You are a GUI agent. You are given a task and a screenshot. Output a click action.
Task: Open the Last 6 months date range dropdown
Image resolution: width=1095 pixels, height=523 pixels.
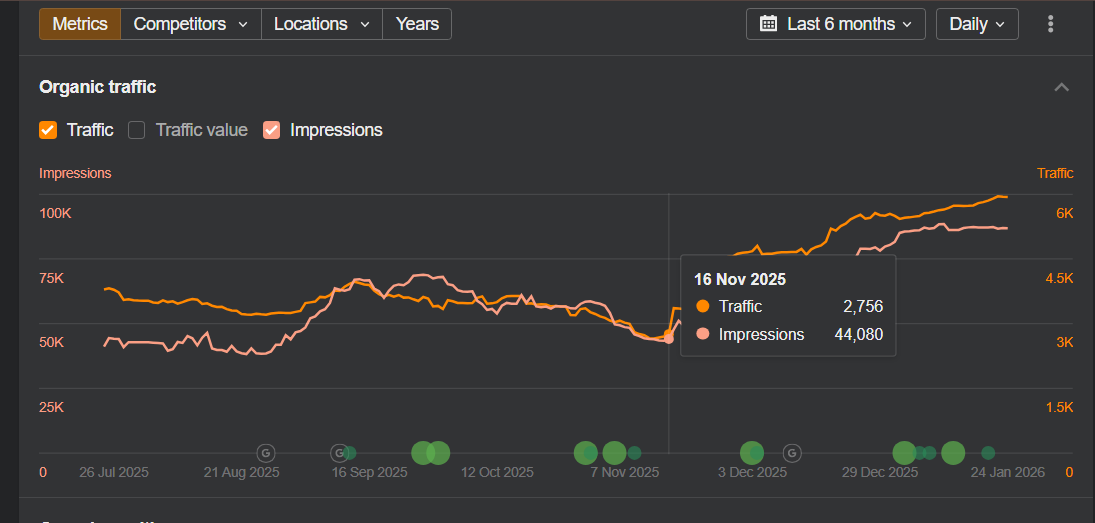(836, 24)
